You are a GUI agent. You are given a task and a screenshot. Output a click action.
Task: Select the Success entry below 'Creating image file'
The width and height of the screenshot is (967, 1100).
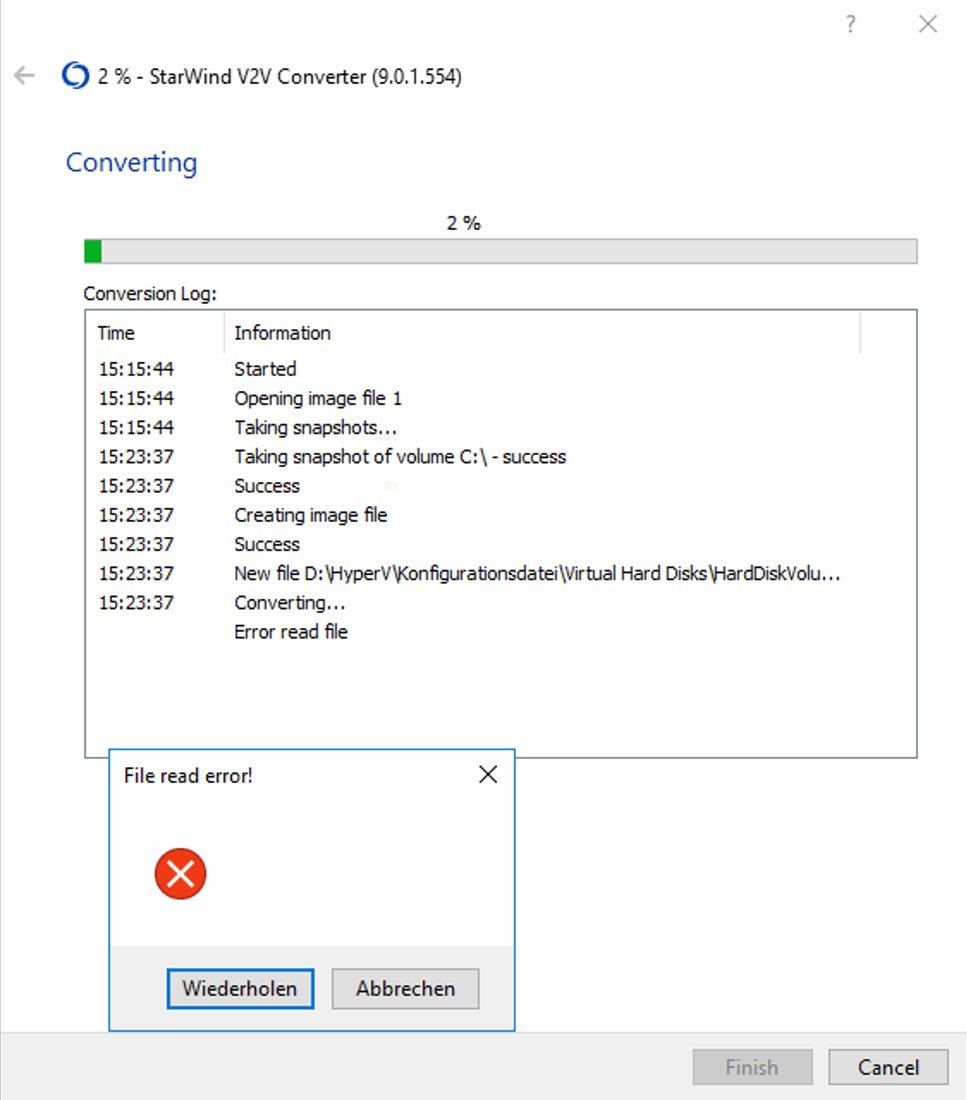(500, 544)
